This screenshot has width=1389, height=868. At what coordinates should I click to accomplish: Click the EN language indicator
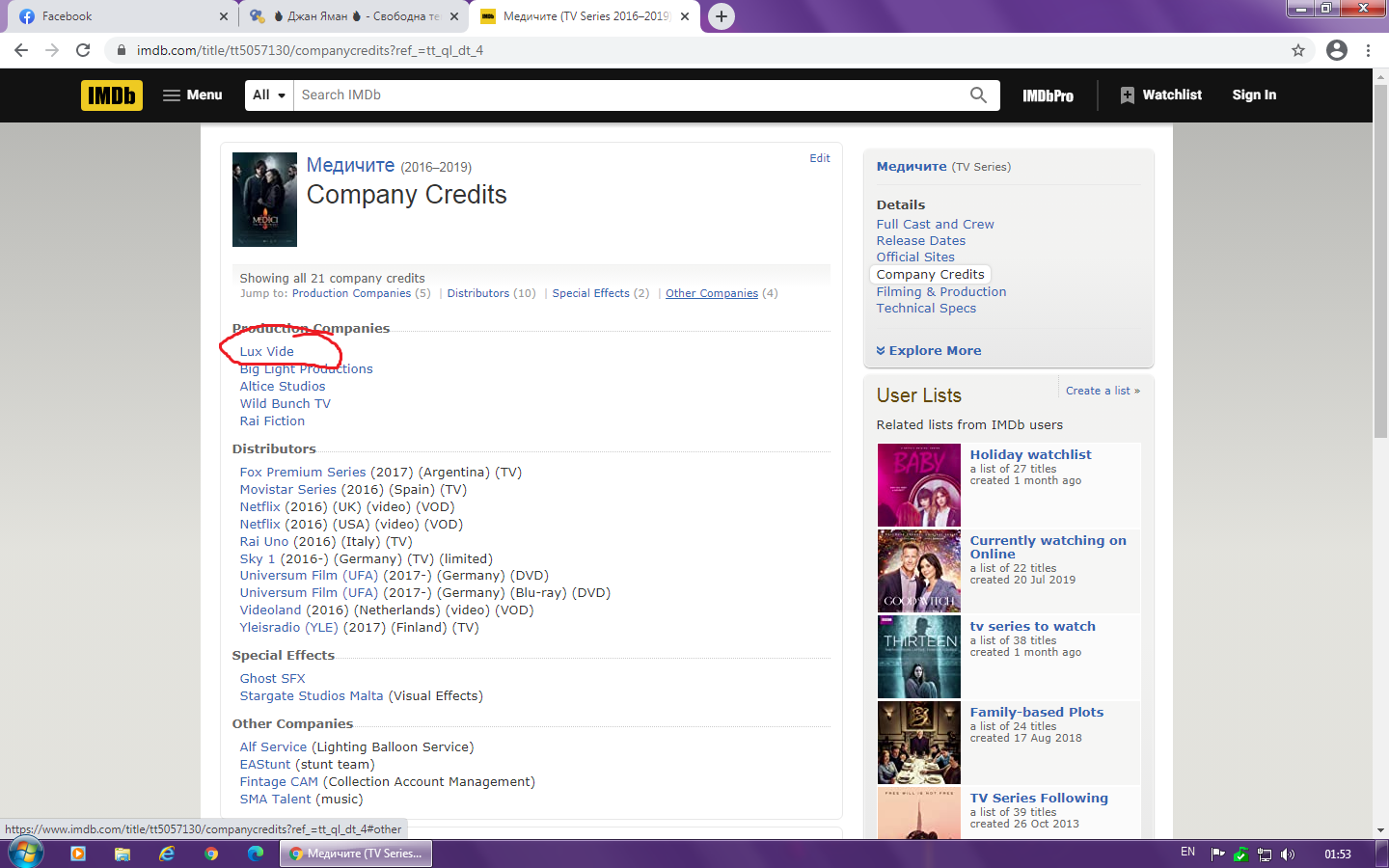coord(1187,853)
